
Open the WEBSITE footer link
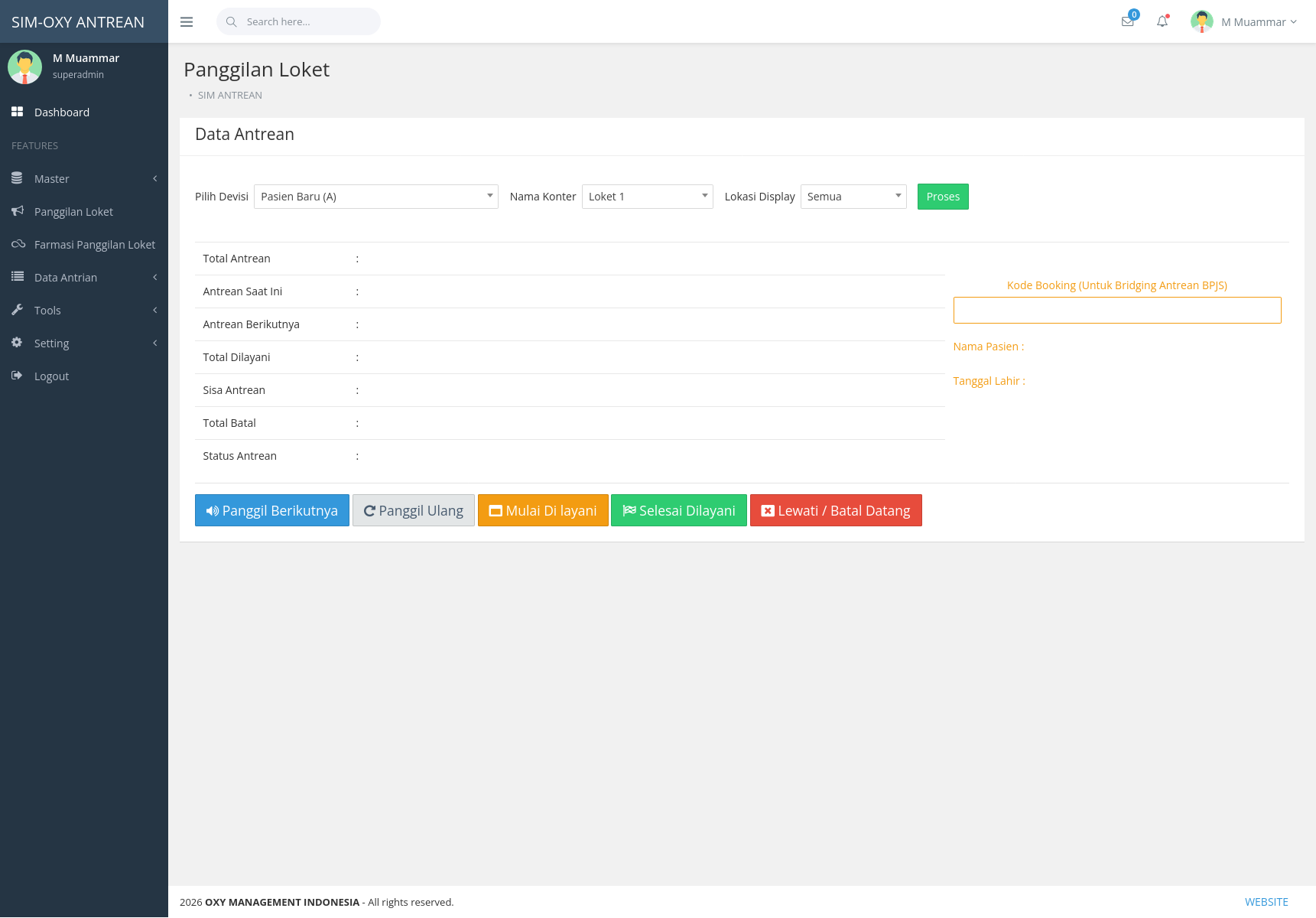click(x=1266, y=902)
